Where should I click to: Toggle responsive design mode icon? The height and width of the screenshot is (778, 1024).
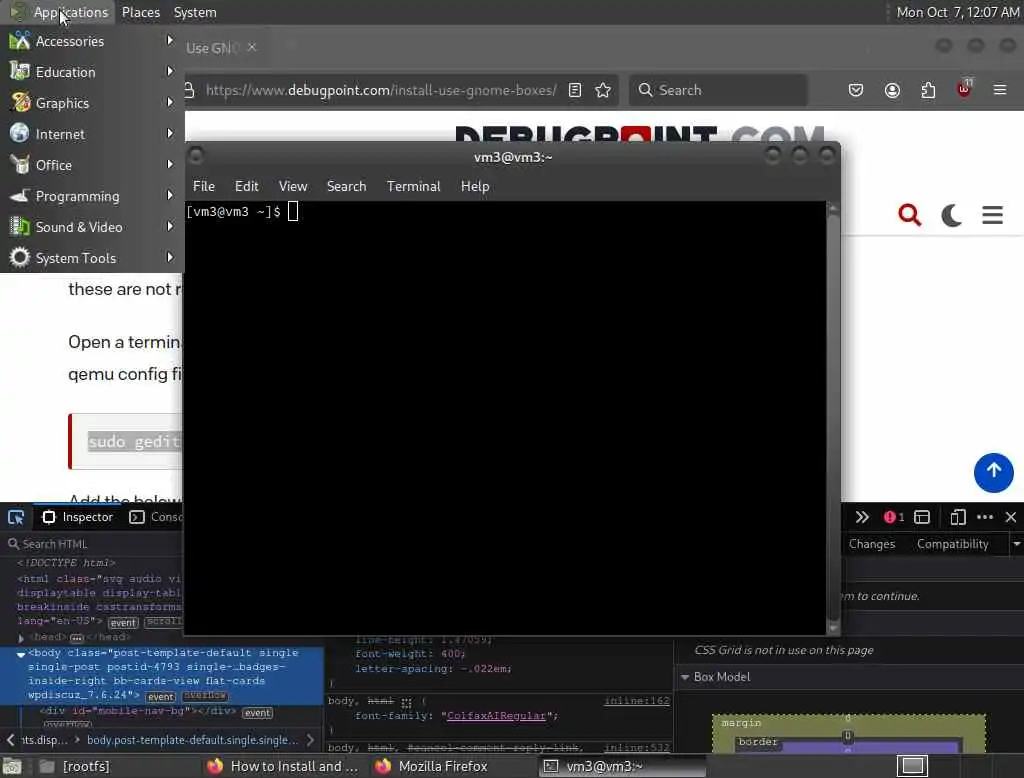(x=958, y=517)
